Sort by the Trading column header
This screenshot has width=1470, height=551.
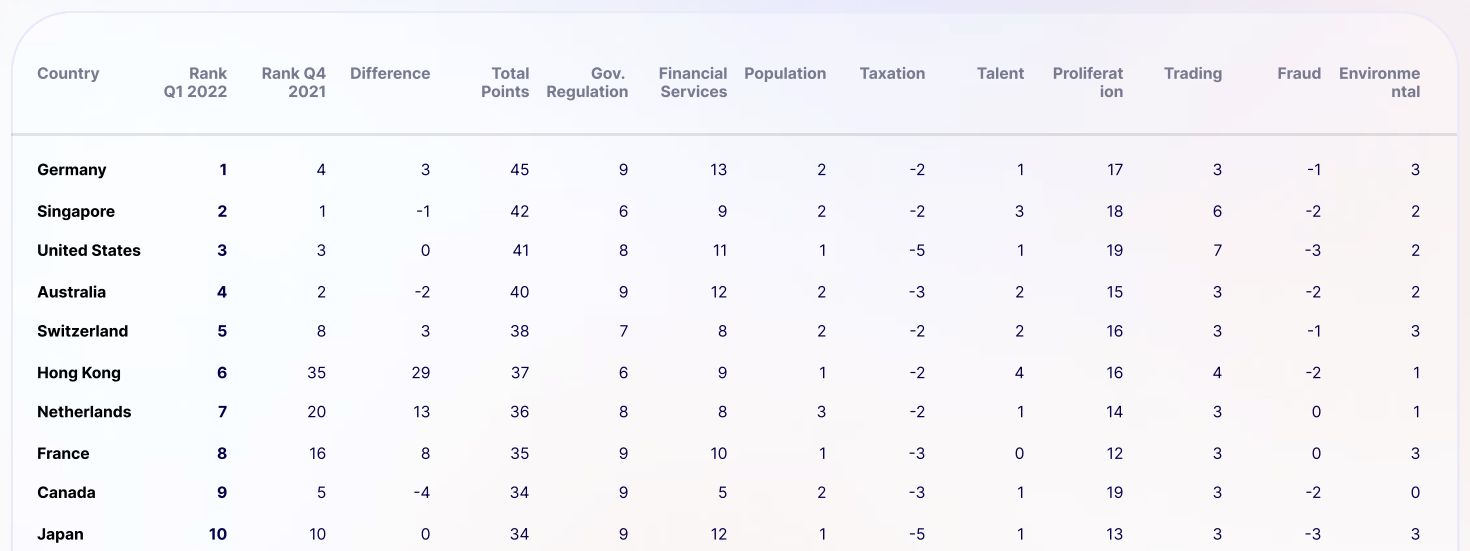click(1193, 73)
